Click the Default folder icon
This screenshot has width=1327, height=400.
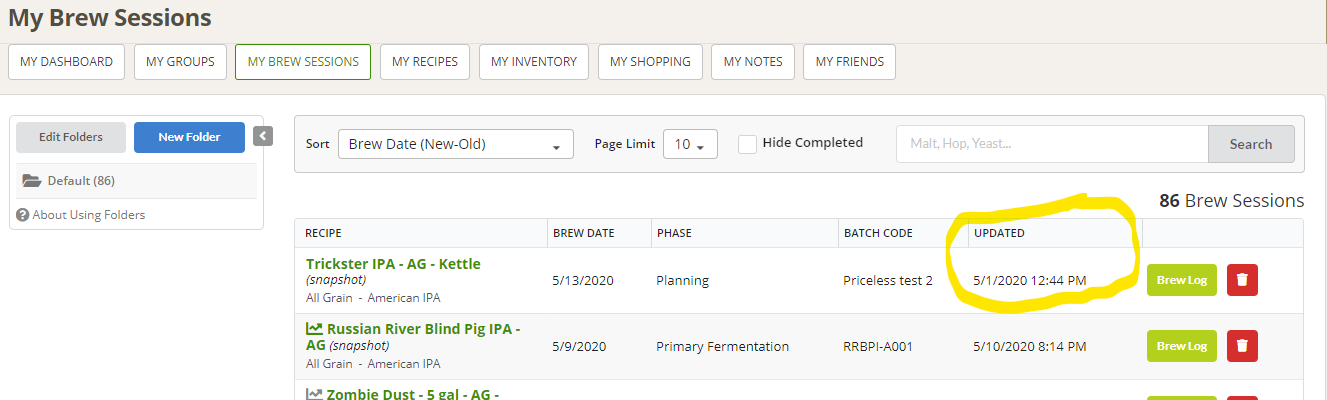pos(32,181)
